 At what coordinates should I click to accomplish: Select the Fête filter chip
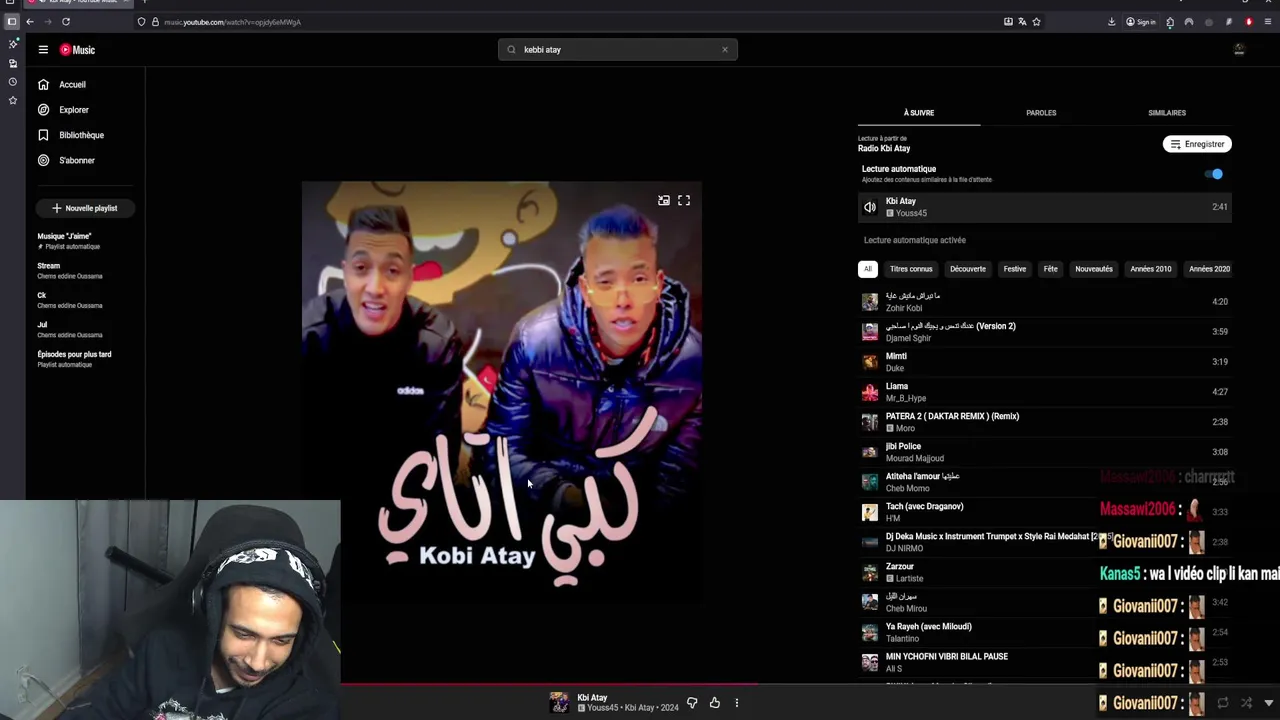click(x=1051, y=269)
